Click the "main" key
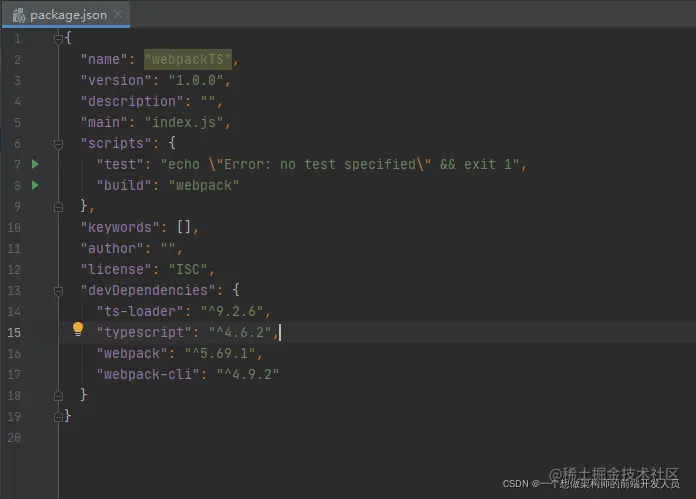The width and height of the screenshot is (696, 499). 104,122
